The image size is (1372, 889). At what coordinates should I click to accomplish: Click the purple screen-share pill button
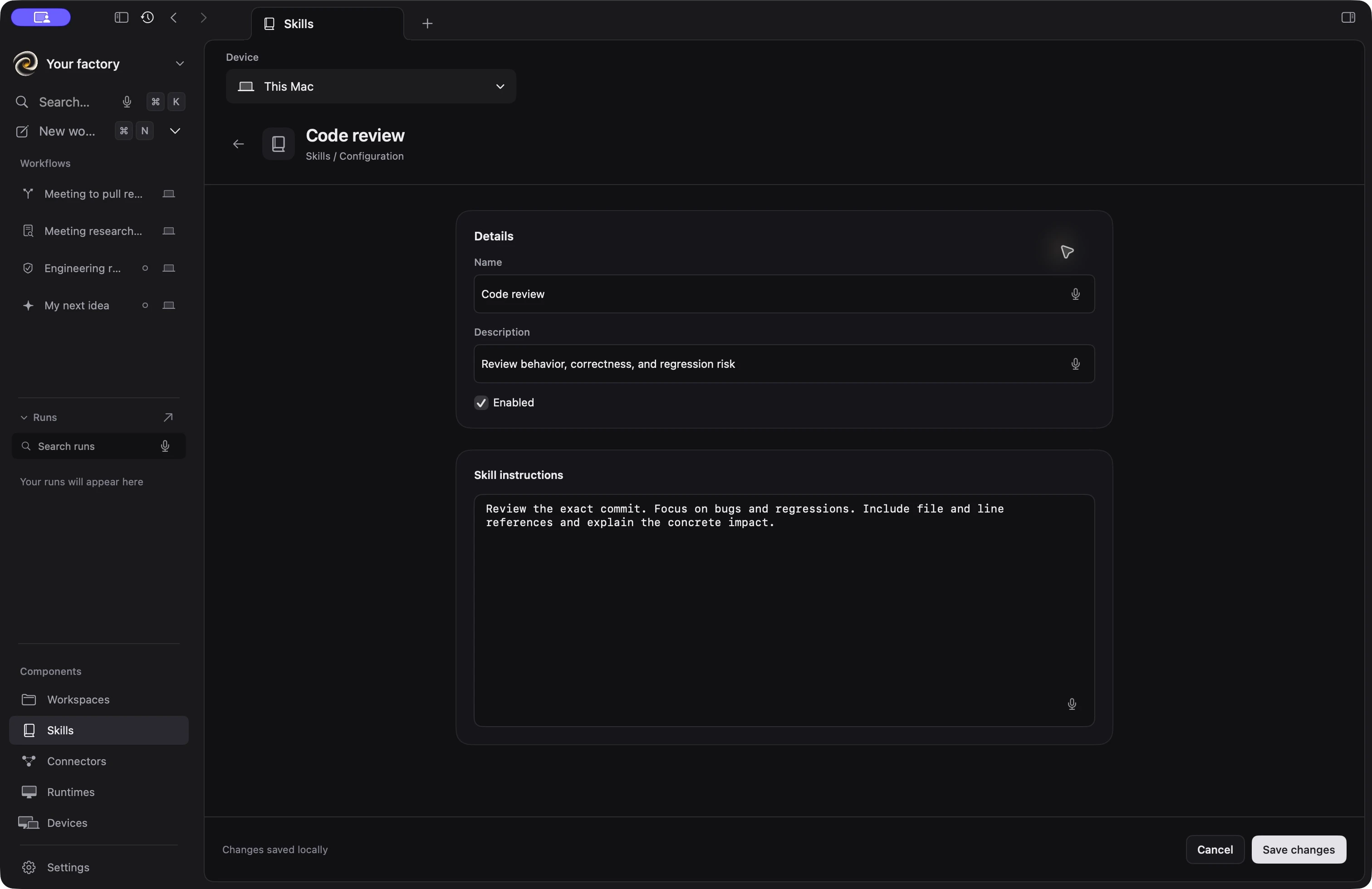41,17
